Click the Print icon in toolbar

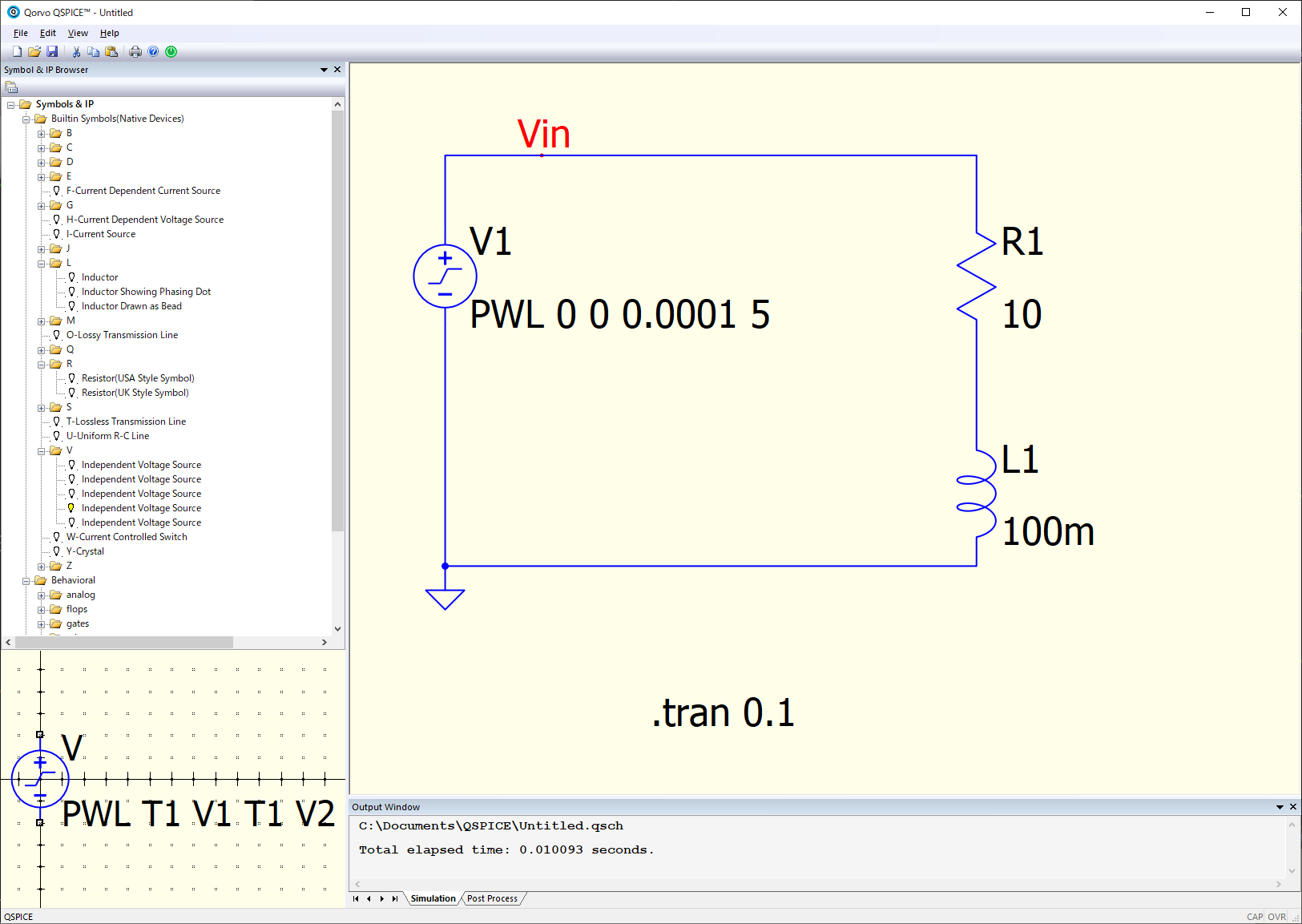tap(135, 52)
